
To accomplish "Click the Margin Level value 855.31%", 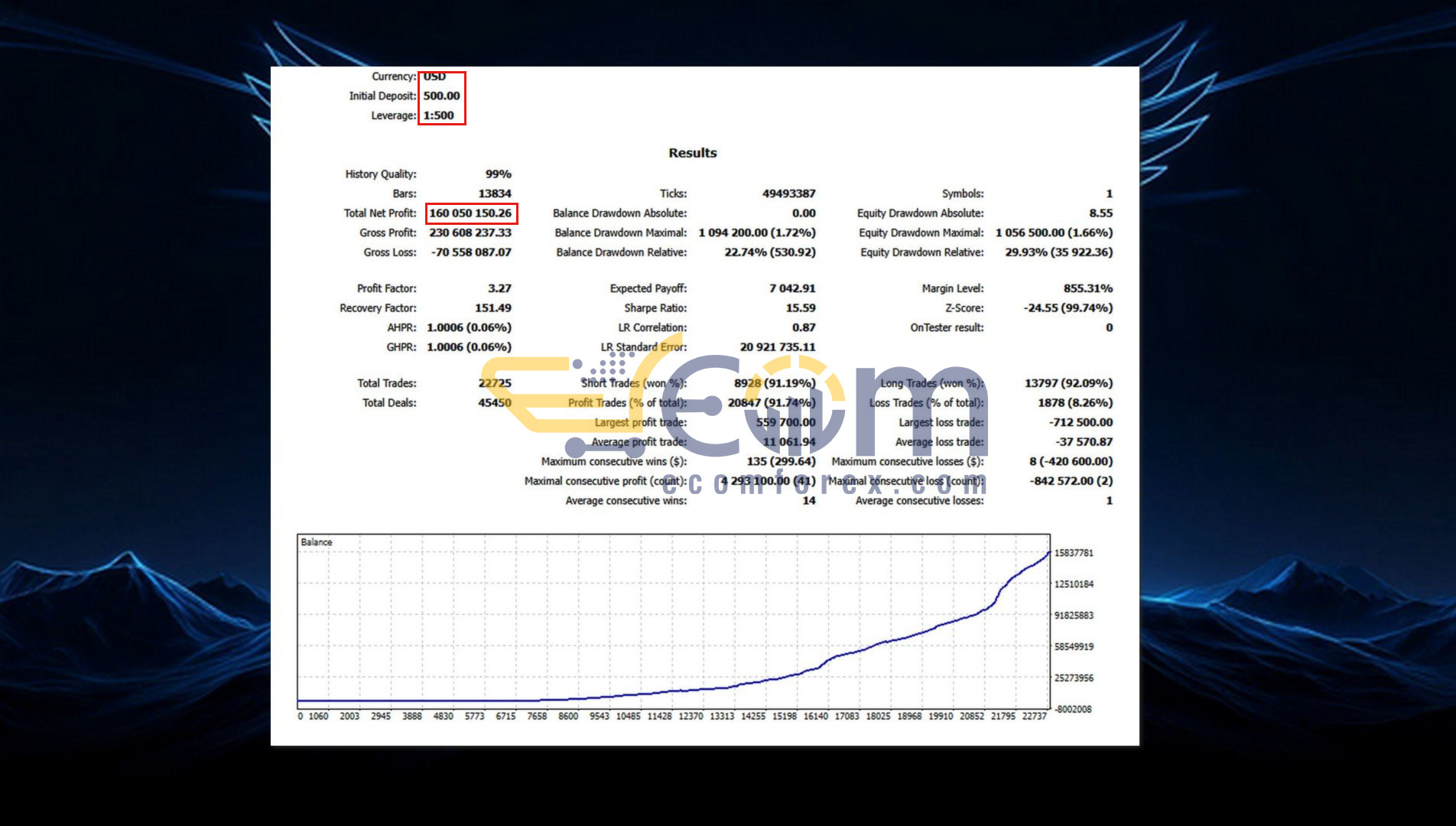I will [1087, 288].
